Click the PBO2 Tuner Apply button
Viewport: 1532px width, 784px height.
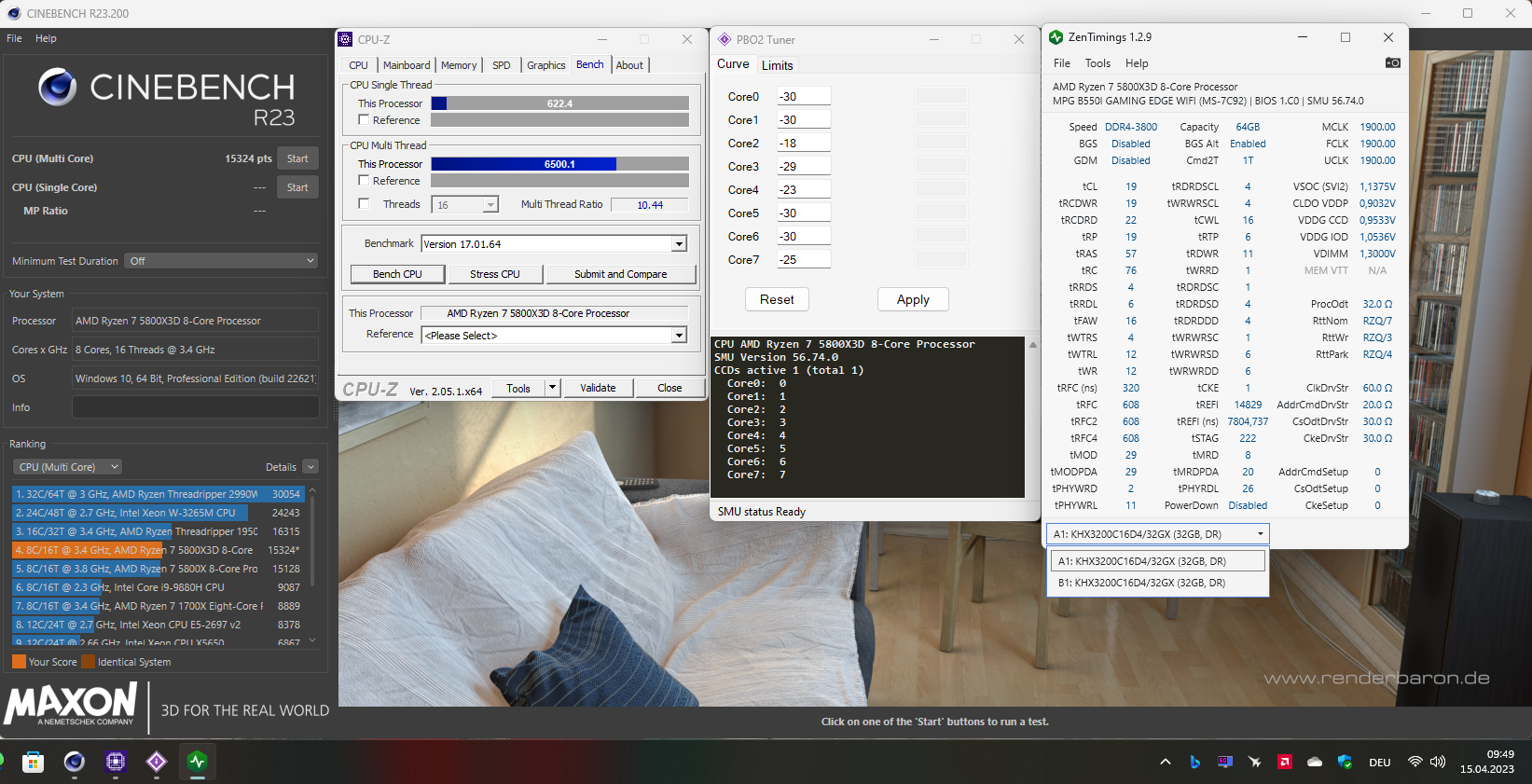pos(913,299)
